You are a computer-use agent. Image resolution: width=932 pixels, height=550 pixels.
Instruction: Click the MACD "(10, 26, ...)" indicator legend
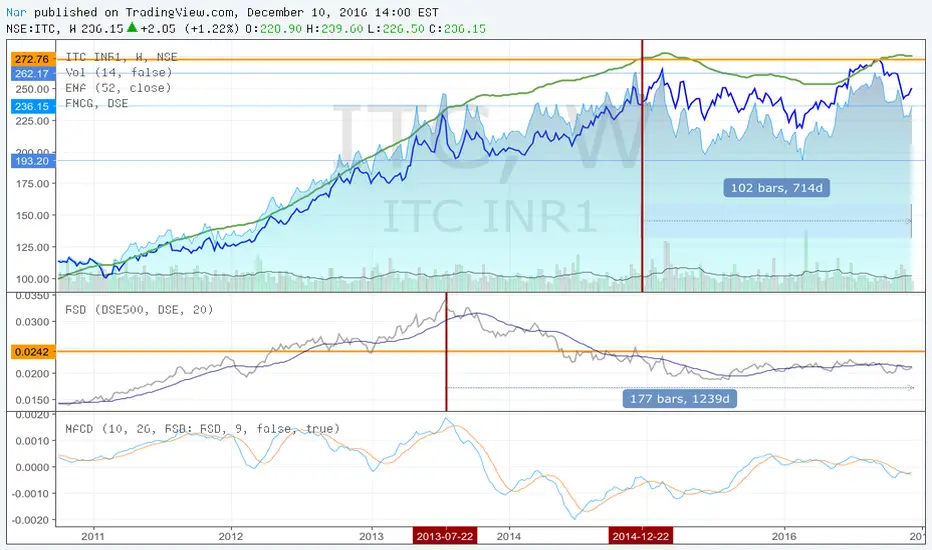pyautogui.click(x=202, y=428)
